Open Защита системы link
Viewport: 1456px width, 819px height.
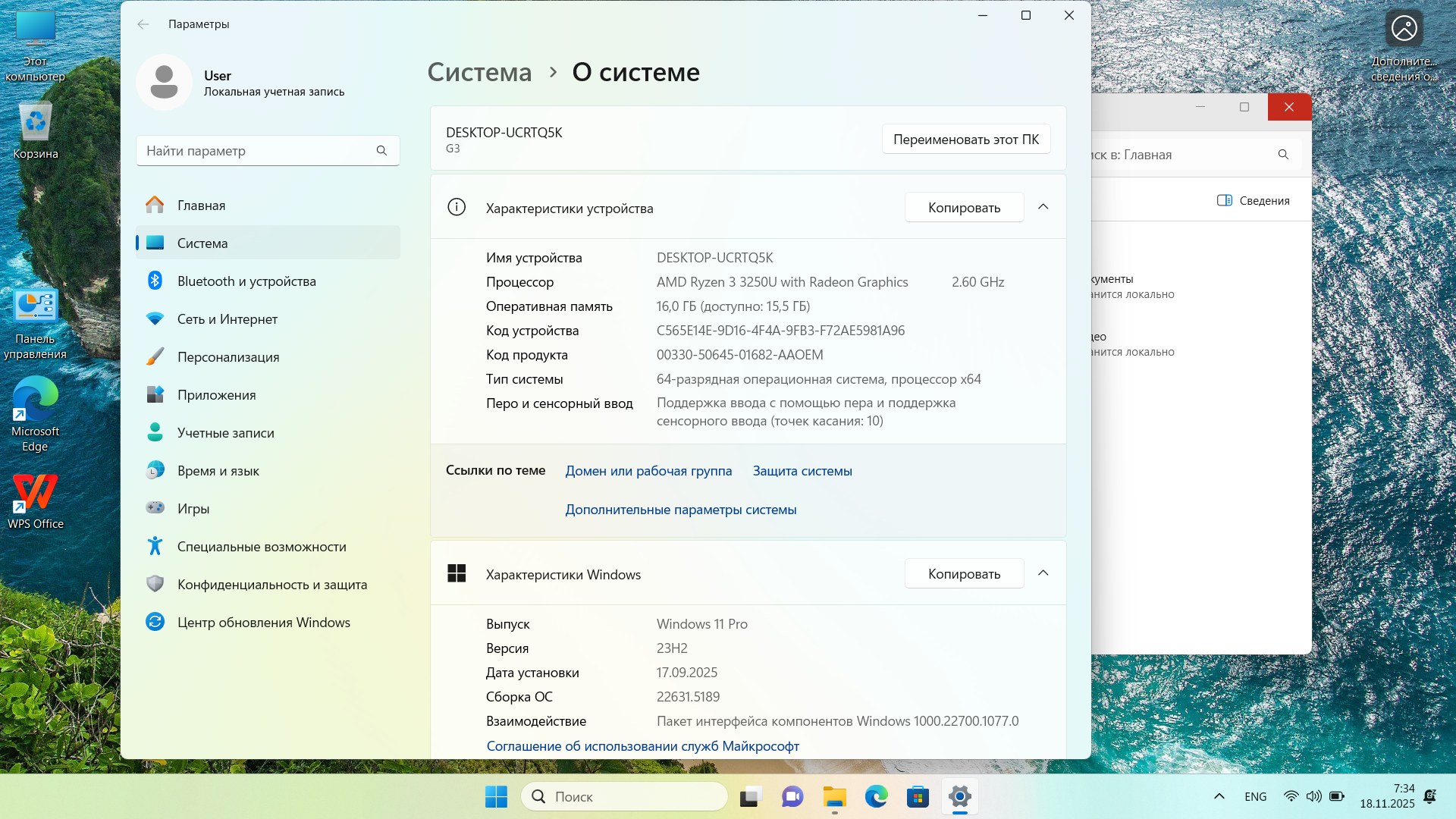tap(802, 471)
